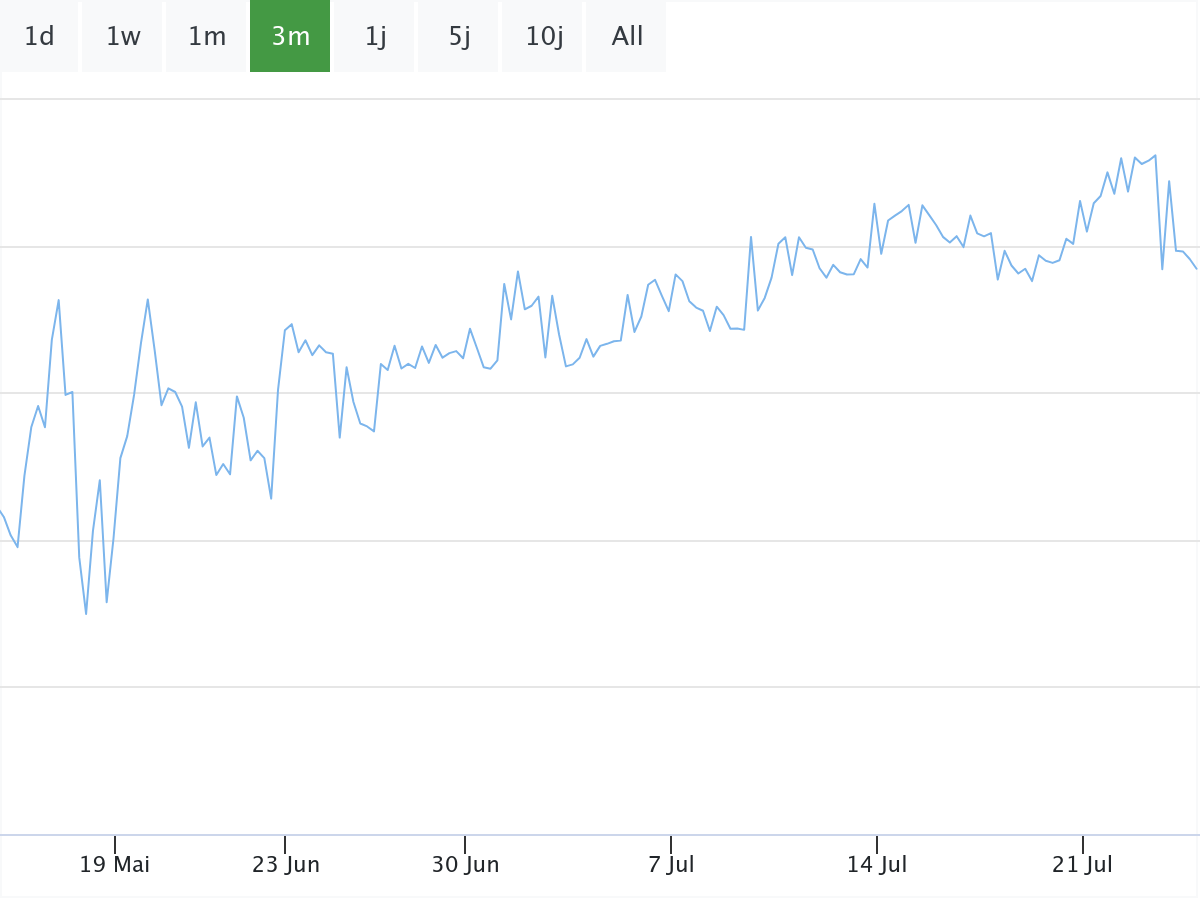Click the rightmost end of the line

pos(1197,269)
